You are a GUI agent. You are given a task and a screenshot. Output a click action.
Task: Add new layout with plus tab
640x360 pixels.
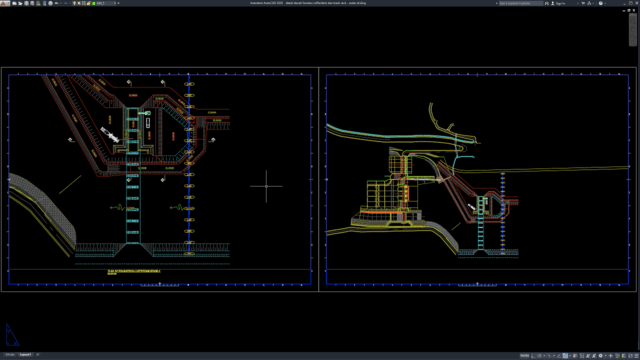click(38, 355)
